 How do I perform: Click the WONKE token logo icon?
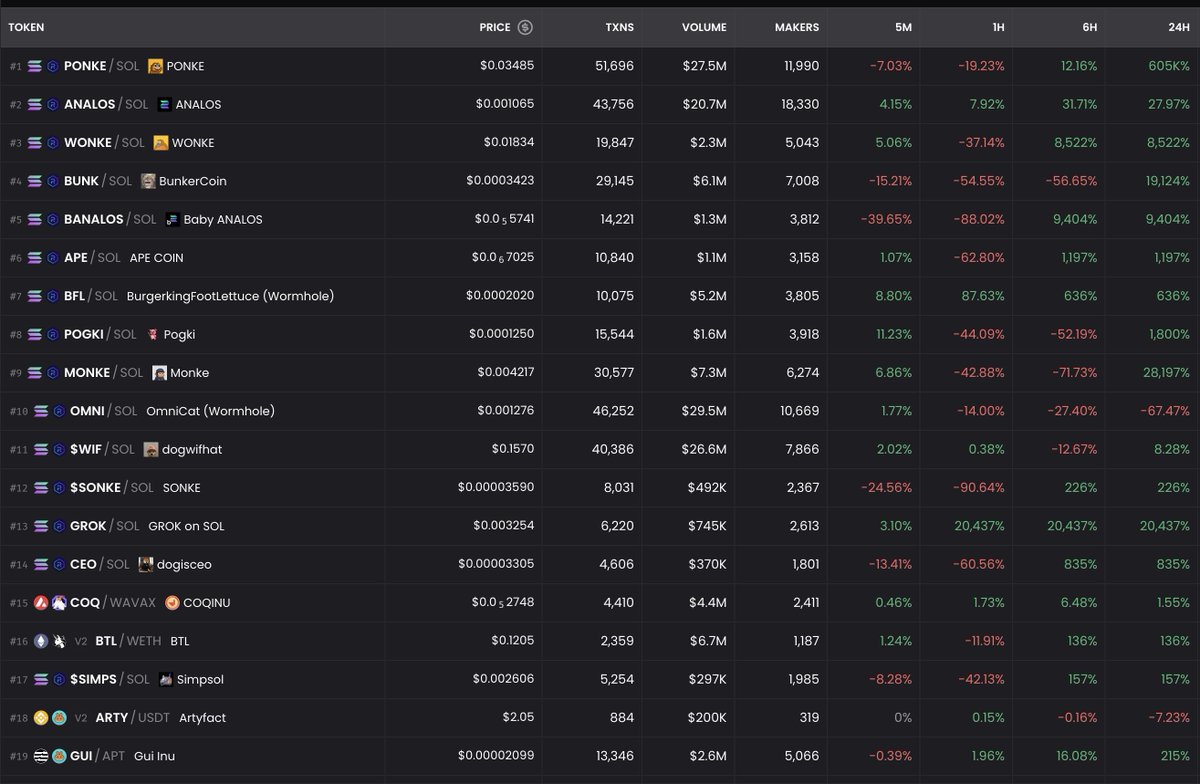pos(160,143)
